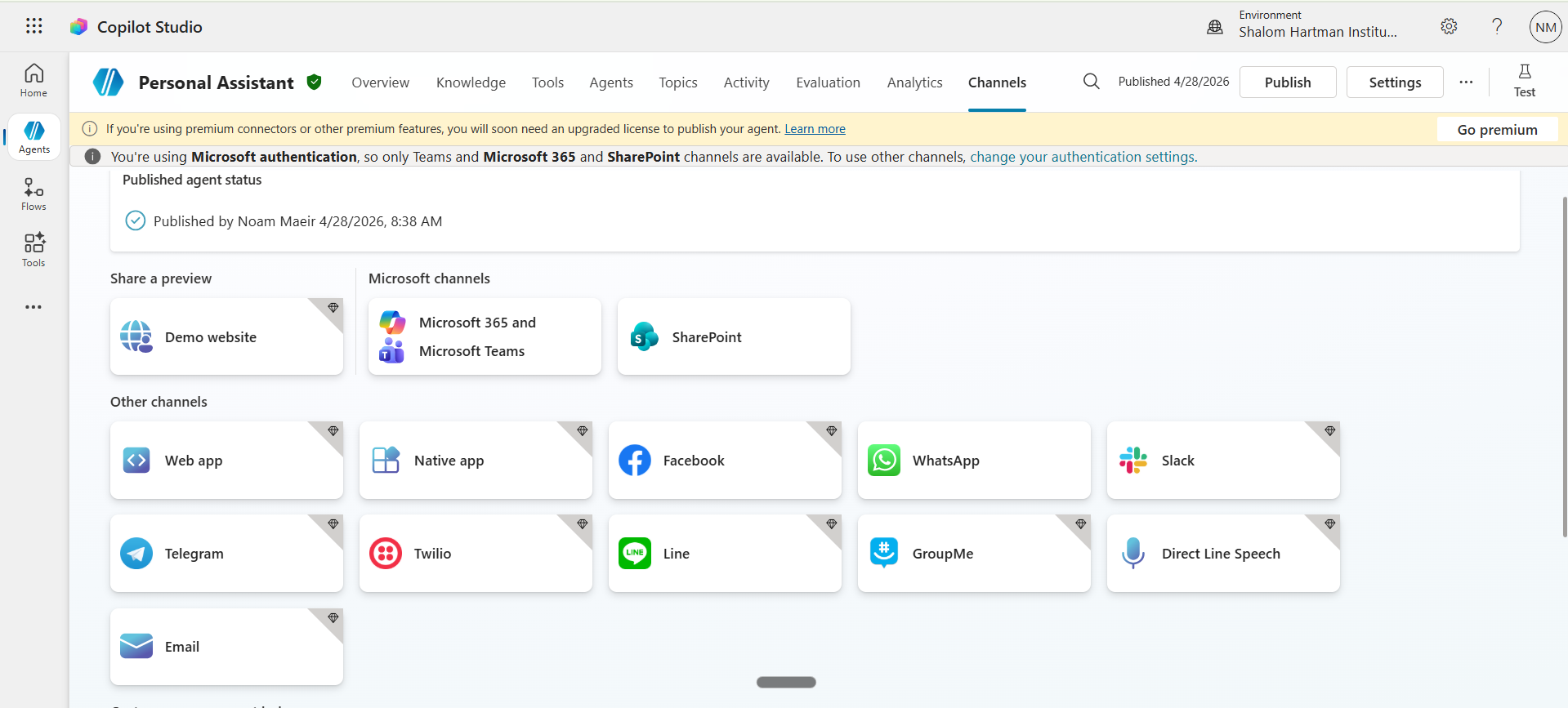
Task: Open Flows in the sidebar
Action: 34,194
